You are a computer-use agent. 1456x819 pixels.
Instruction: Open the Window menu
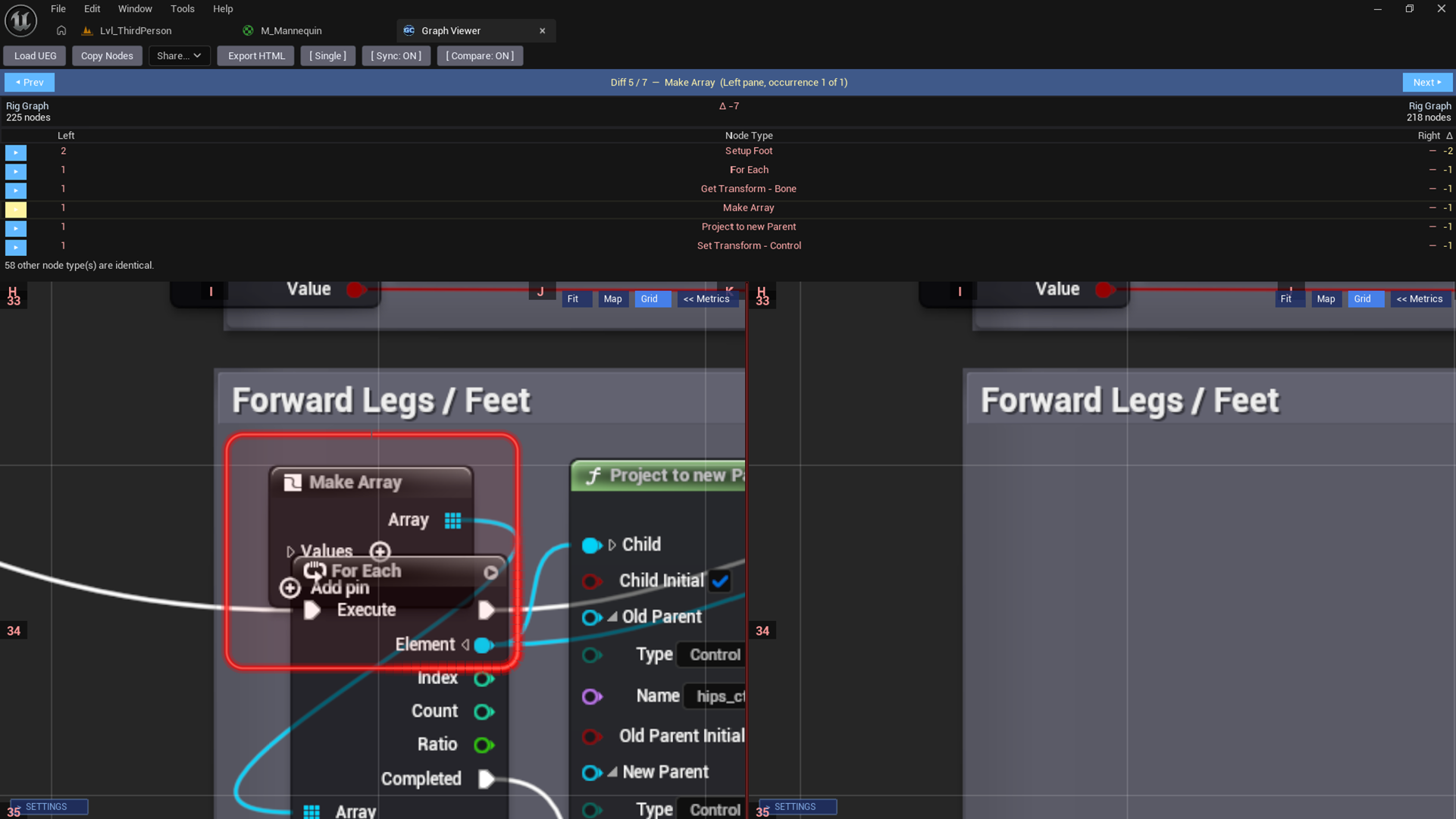(x=135, y=9)
